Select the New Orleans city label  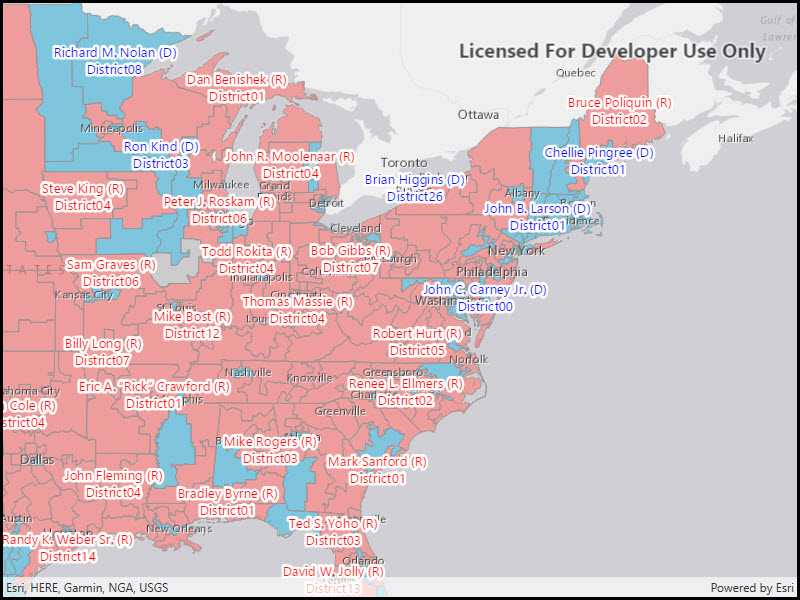(x=179, y=529)
